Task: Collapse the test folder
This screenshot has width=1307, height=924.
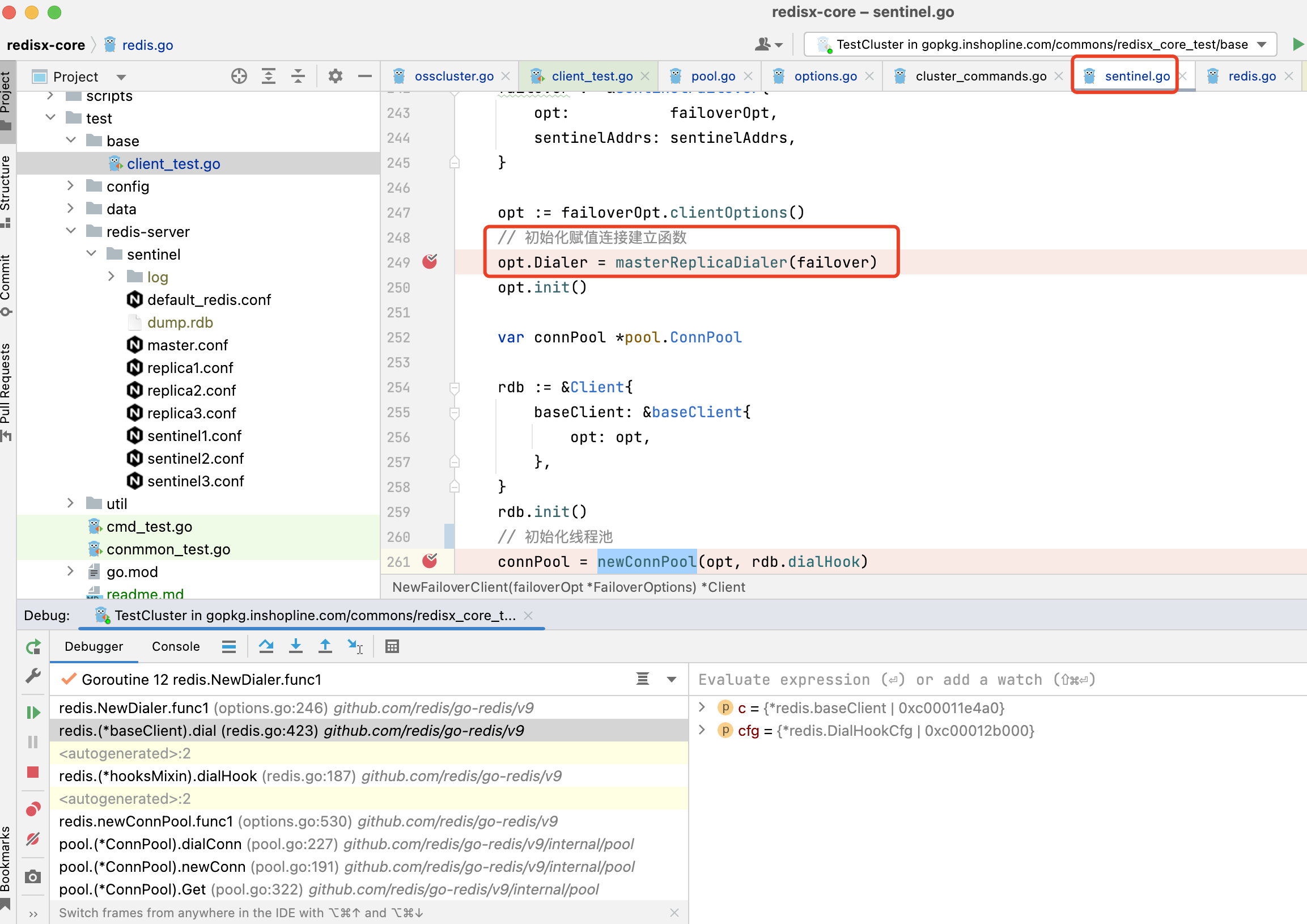Action: point(50,118)
